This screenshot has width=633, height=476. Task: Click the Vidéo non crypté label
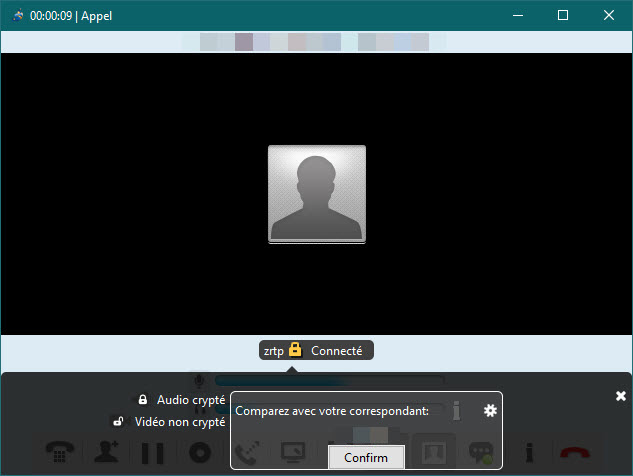click(179, 422)
